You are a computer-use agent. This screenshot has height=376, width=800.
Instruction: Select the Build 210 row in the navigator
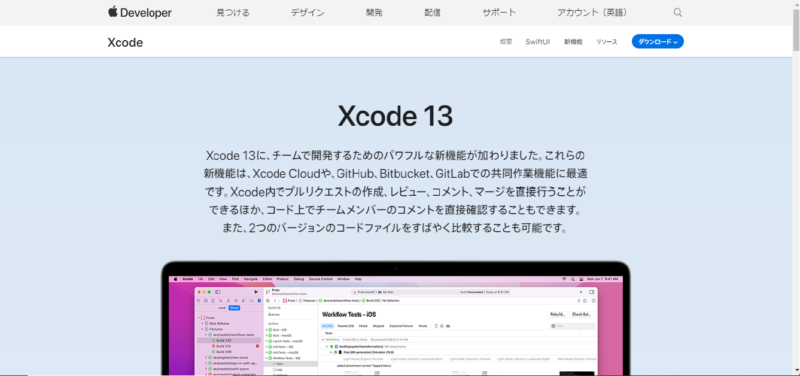tap(229, 346)
